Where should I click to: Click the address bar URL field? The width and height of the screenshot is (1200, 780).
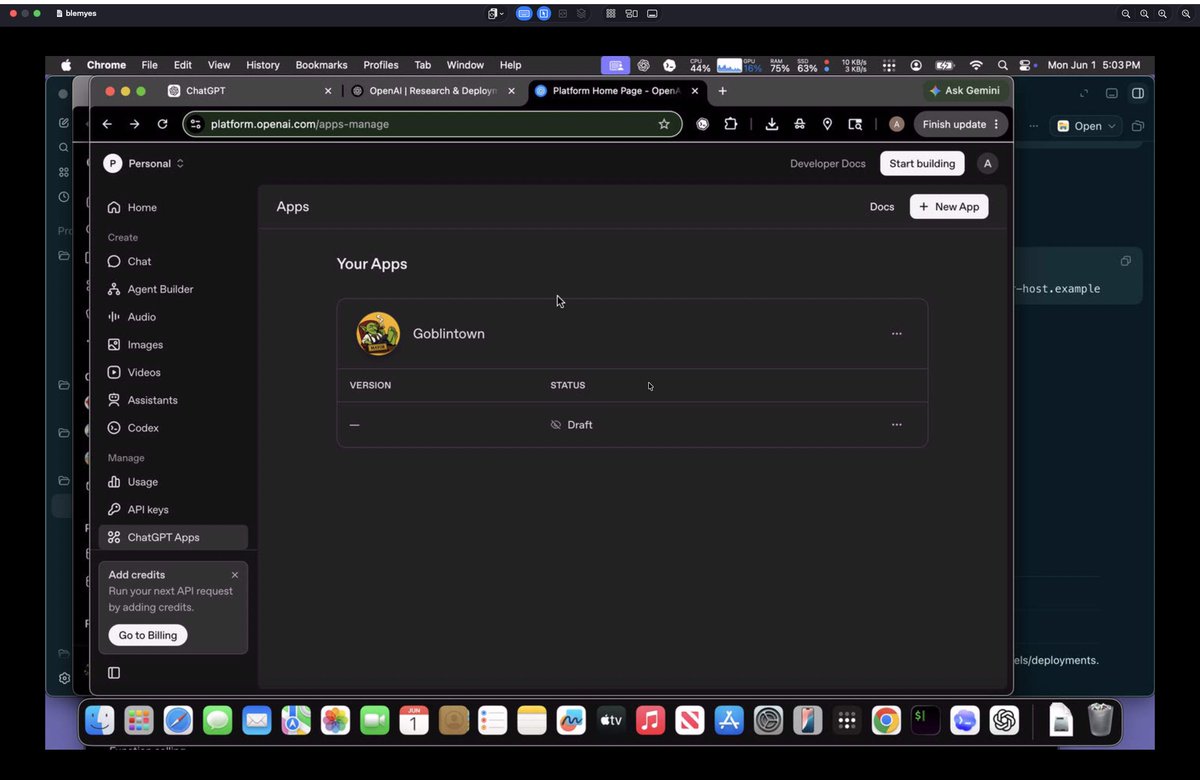[430, 124]
